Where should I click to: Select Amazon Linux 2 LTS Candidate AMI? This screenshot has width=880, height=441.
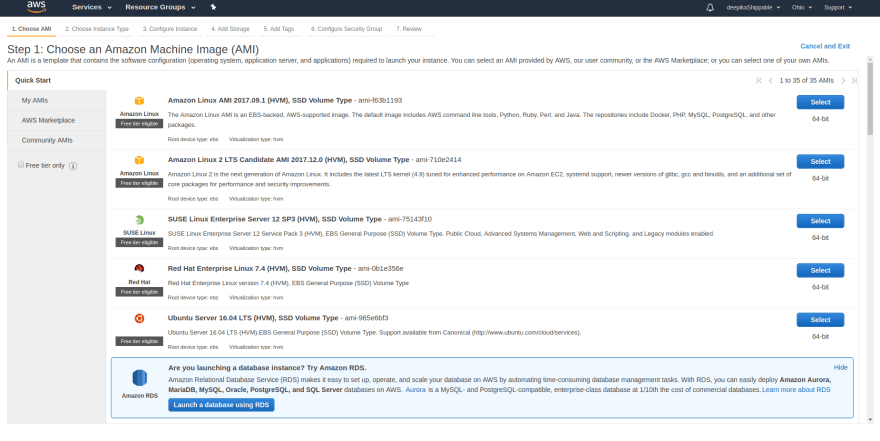coord(820,162)
